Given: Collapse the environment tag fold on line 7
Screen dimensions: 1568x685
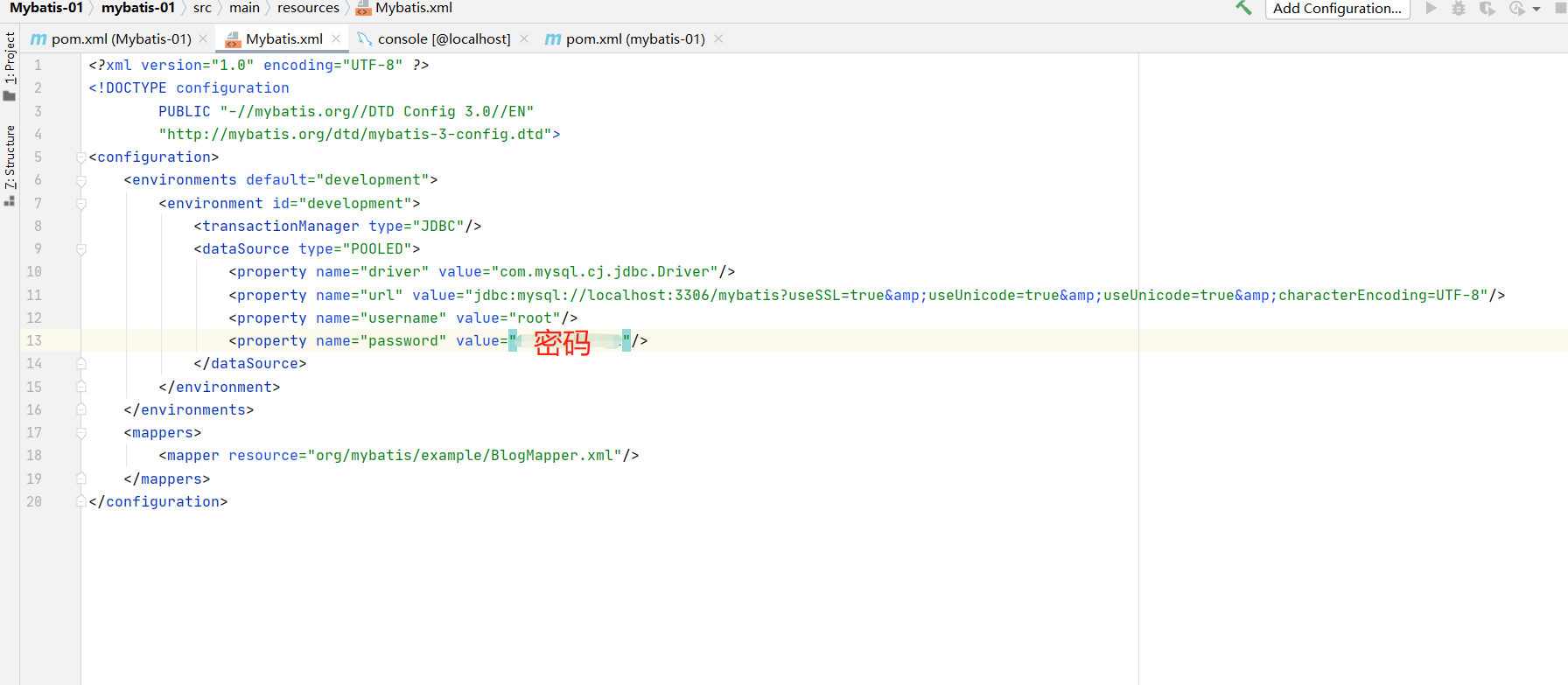Looking at the screenshot, I should point(80,203).
